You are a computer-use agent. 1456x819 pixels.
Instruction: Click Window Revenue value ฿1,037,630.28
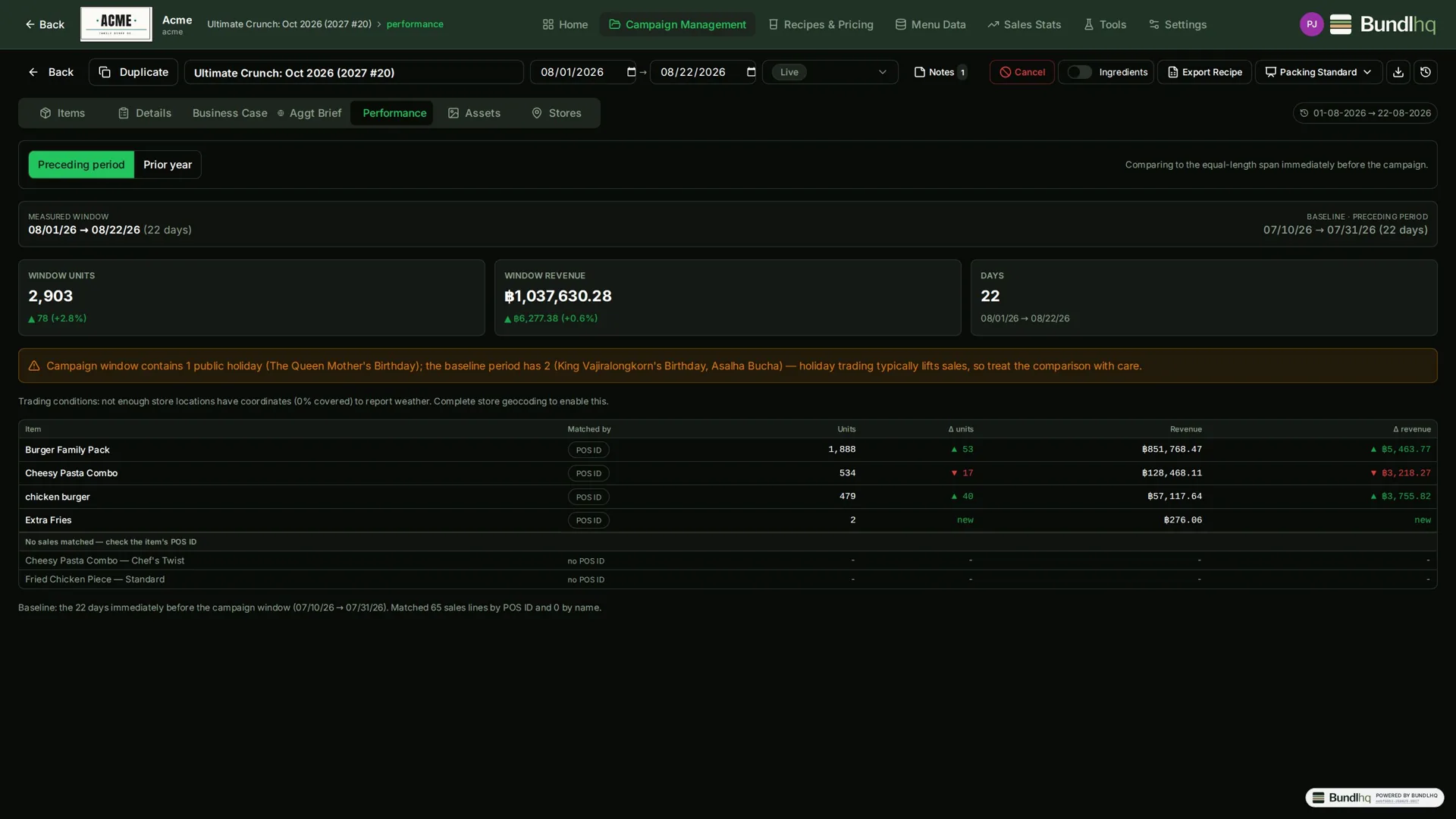(x=558, y=297)
